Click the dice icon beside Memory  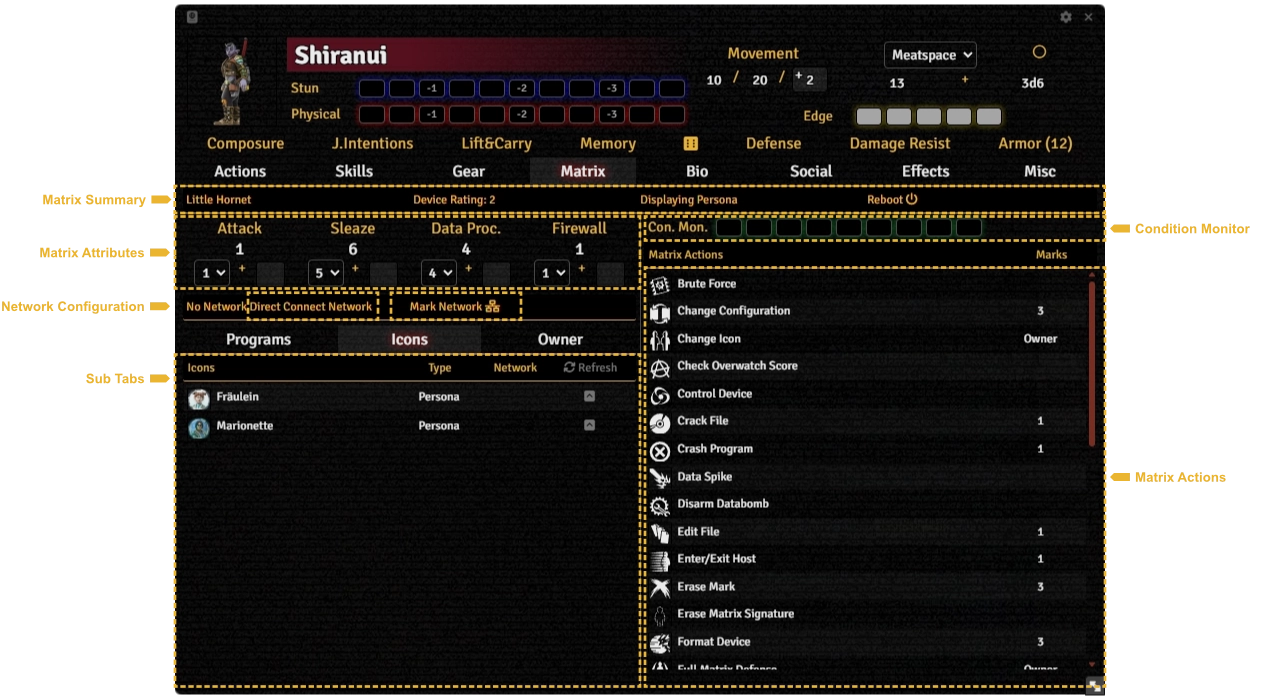pyautogui.click(x=690, y=144)
